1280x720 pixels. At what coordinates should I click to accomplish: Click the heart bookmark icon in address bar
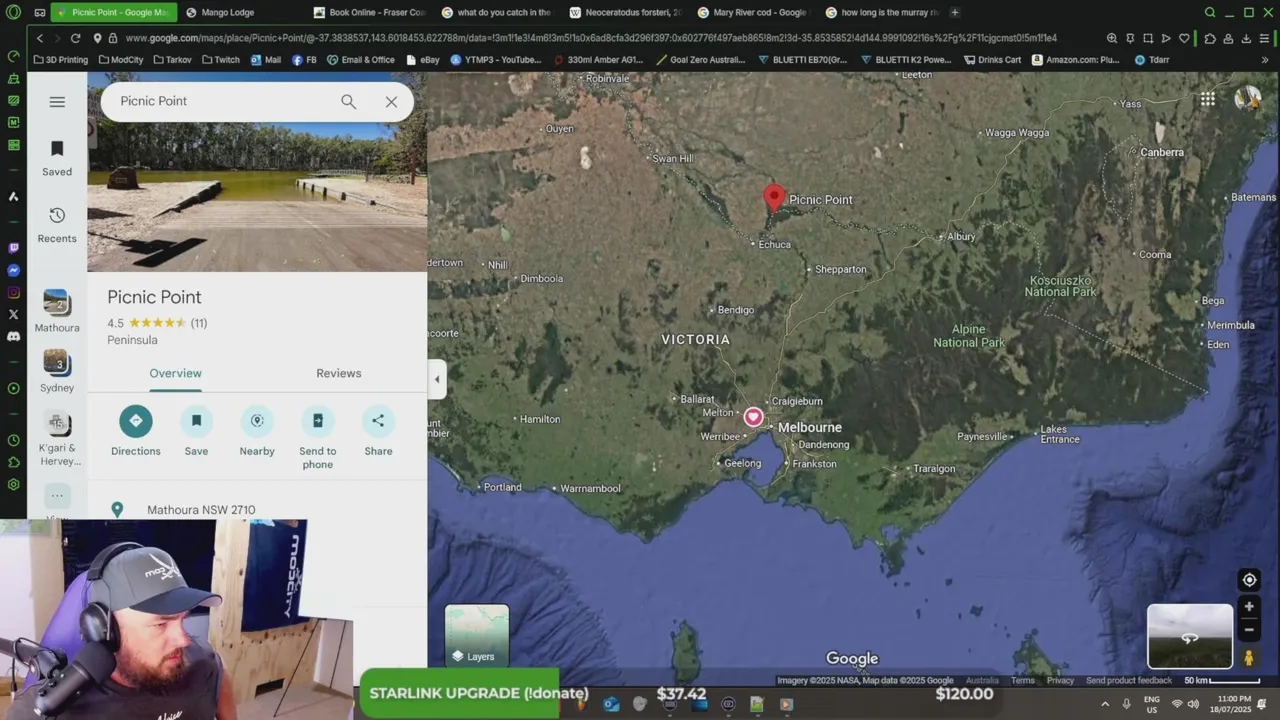pos(1185,38)
